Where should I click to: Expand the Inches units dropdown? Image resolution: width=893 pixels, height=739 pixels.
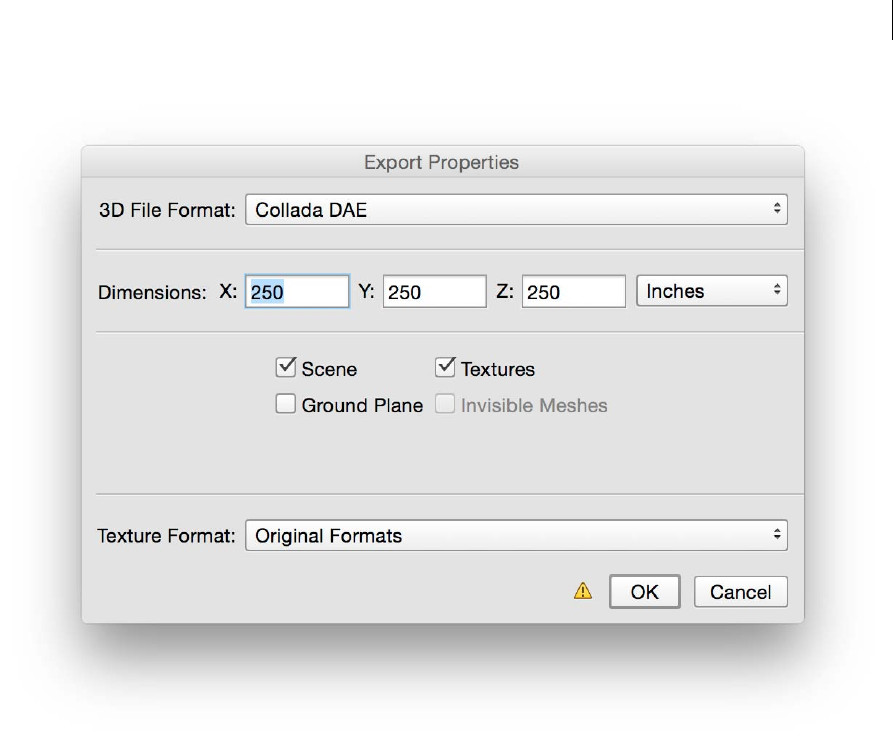coord(712,291)
